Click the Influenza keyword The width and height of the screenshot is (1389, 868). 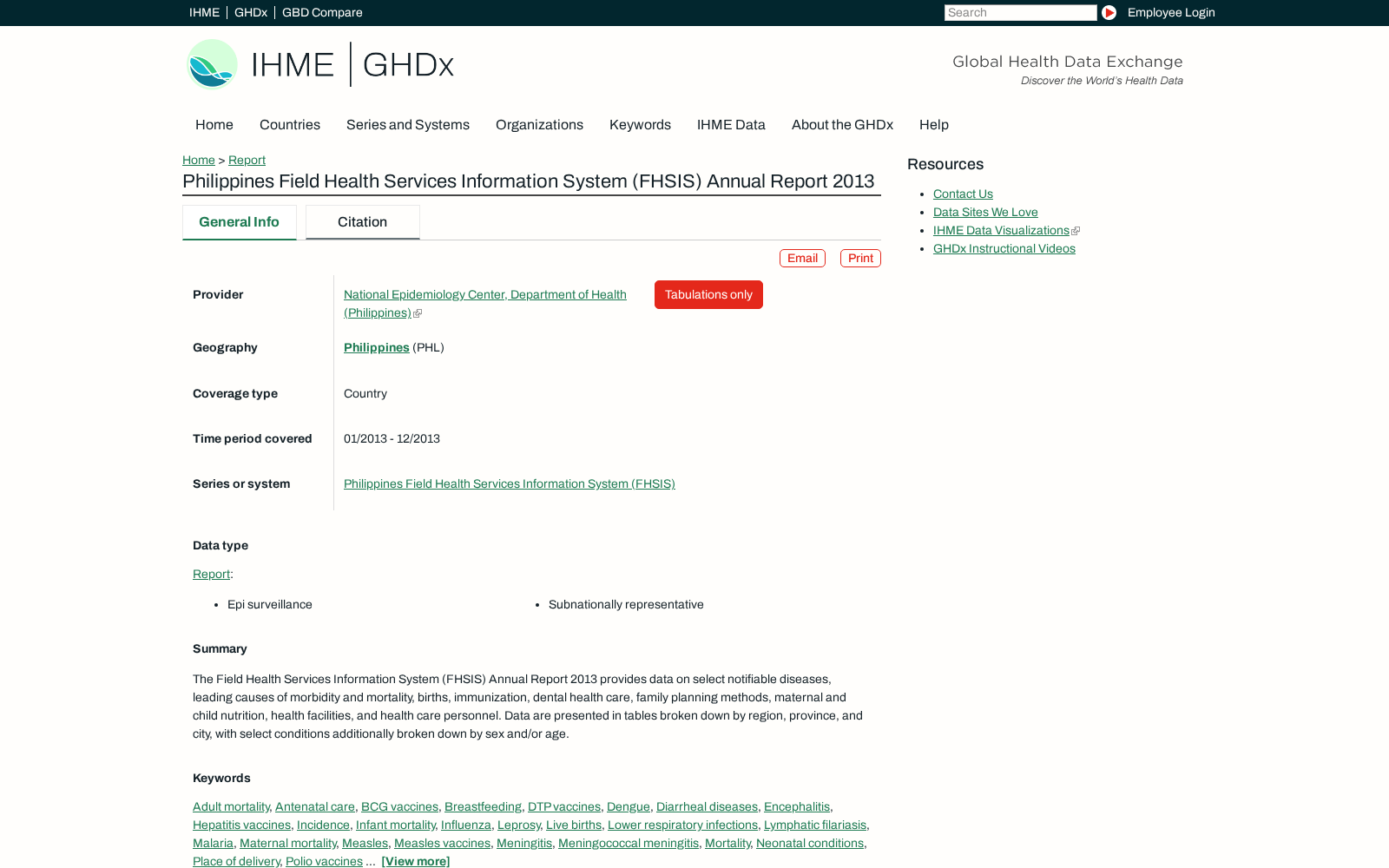pyautogui.click(x=466, y=825)
